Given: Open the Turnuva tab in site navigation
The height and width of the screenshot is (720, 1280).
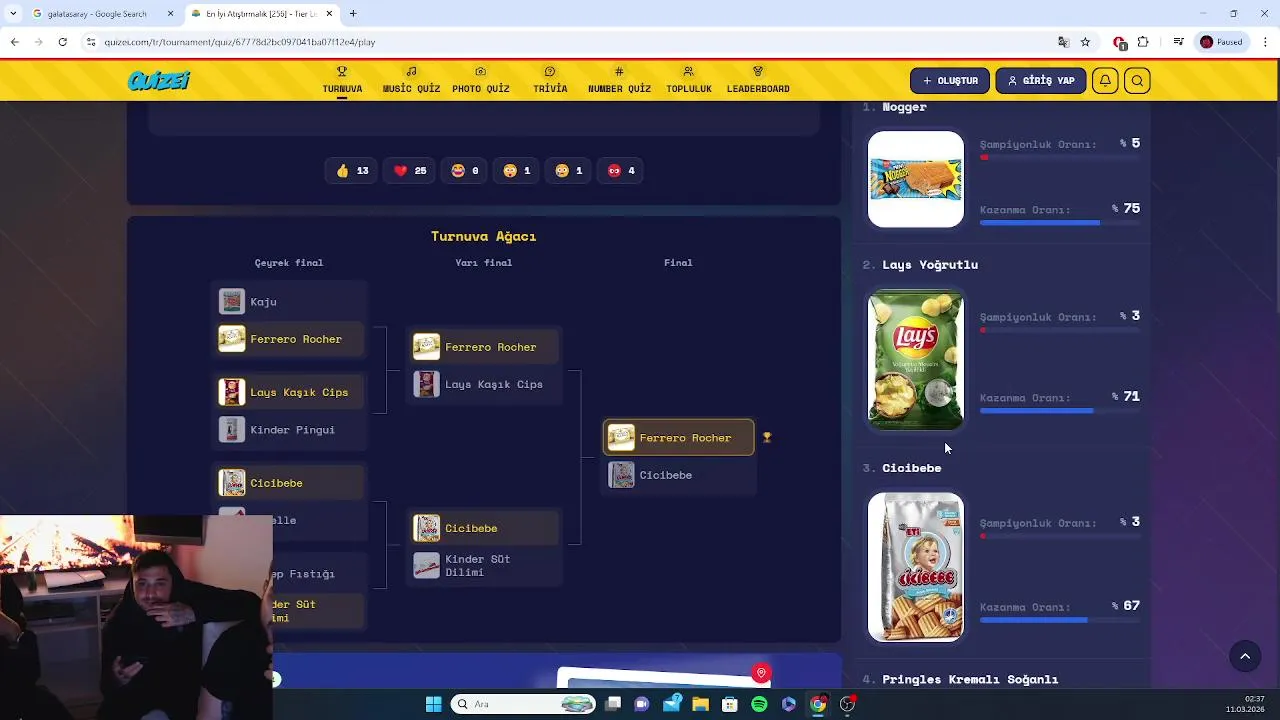Looking at the screenshot, I should pos(342,80).
